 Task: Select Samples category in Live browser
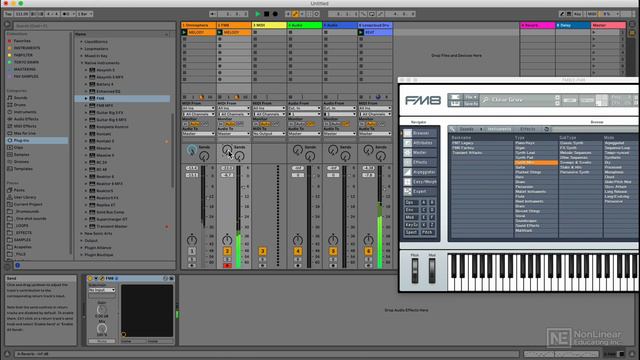point(21,155)
